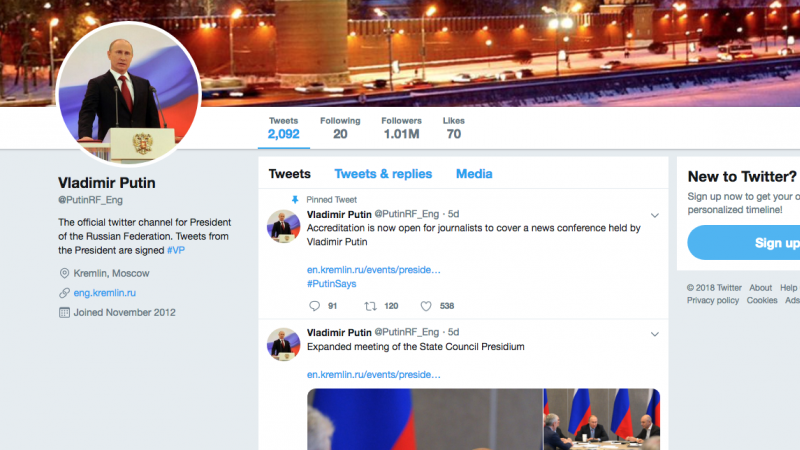Viewport: 800px width, 450px height.
Task: Click the calendar icon next to Joined November 2012
Action: 64,313
